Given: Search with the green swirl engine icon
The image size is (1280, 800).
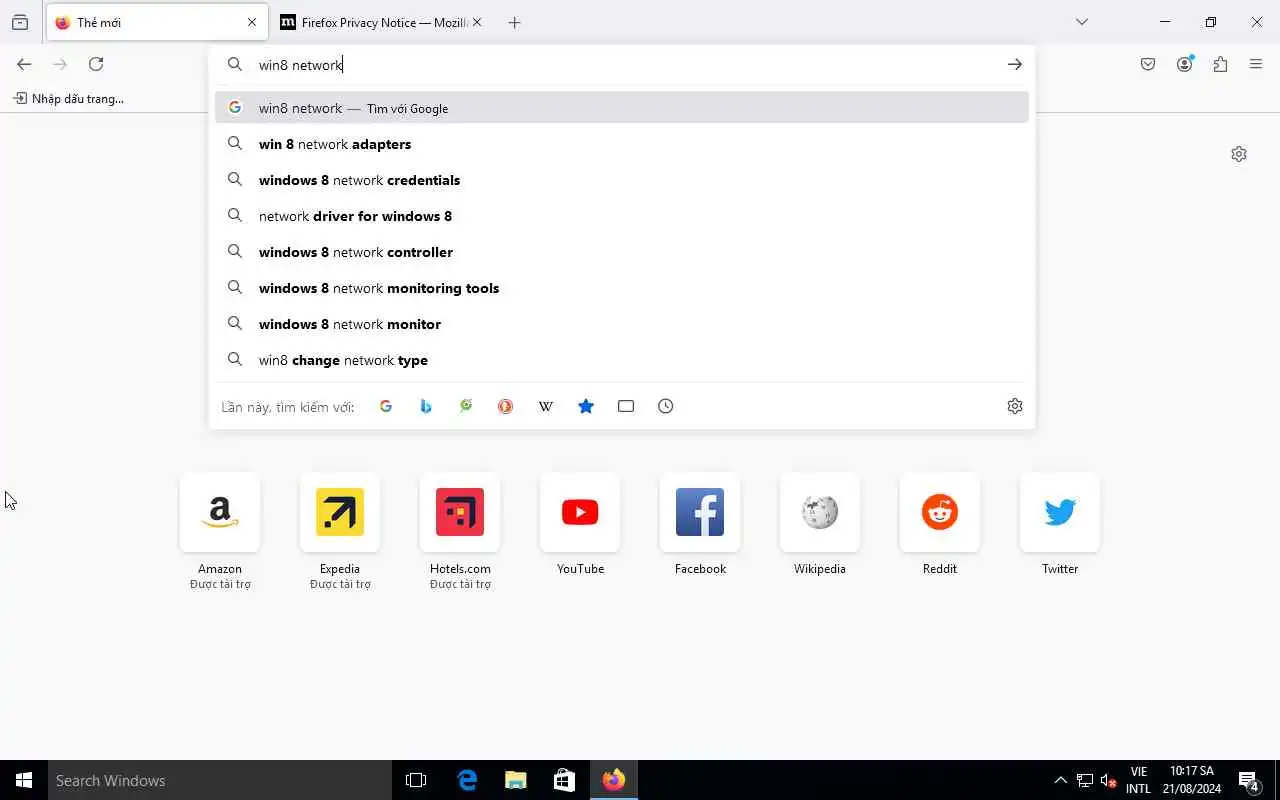Looking at the screenshot, I should point(466,406).
